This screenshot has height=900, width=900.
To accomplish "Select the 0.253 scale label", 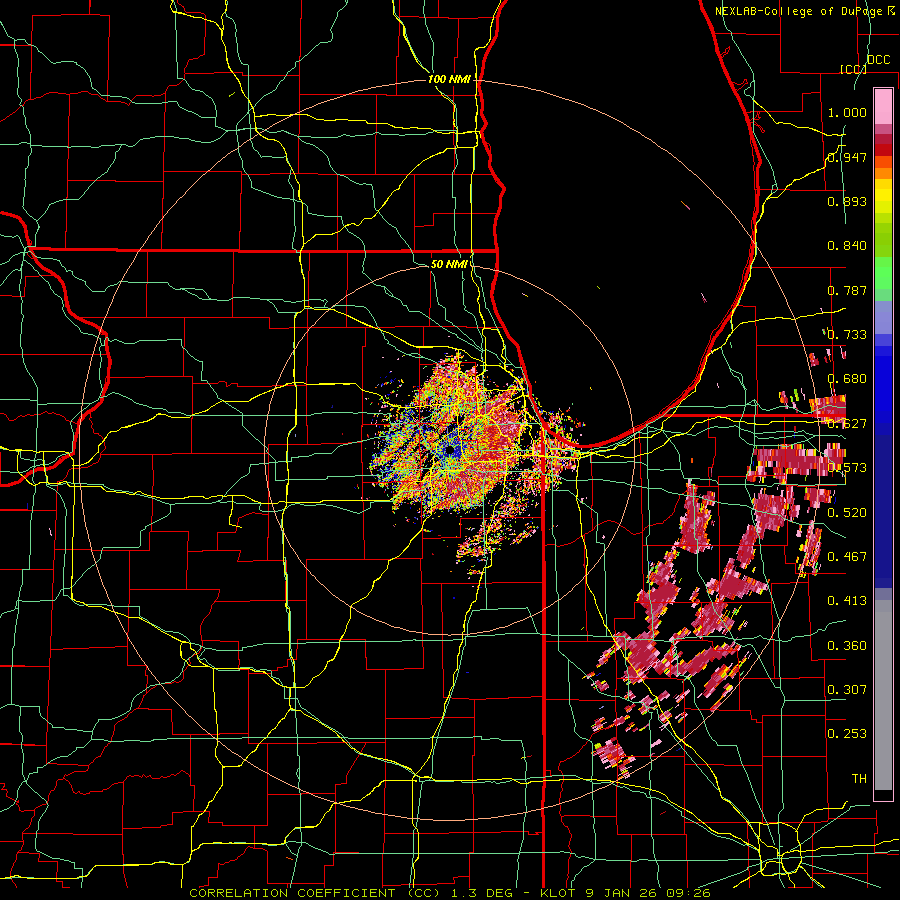I will point(847,734).
